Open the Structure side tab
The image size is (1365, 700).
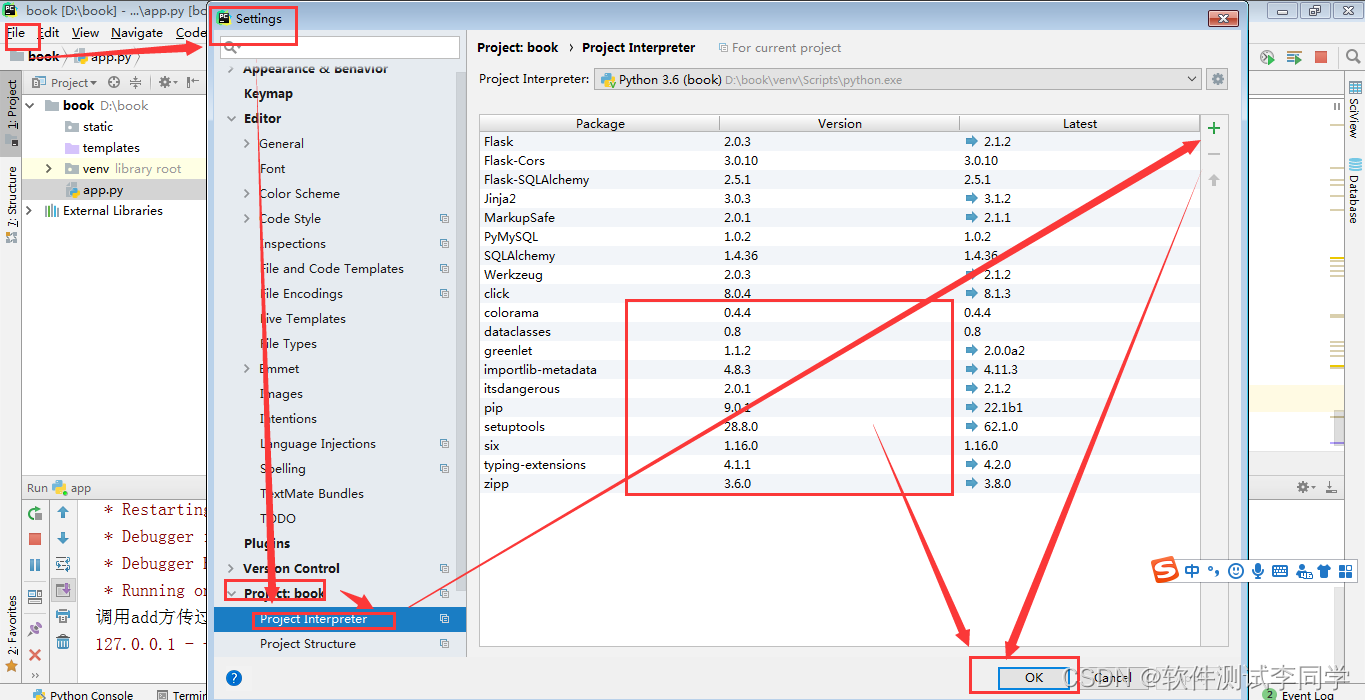click(12, 204)
